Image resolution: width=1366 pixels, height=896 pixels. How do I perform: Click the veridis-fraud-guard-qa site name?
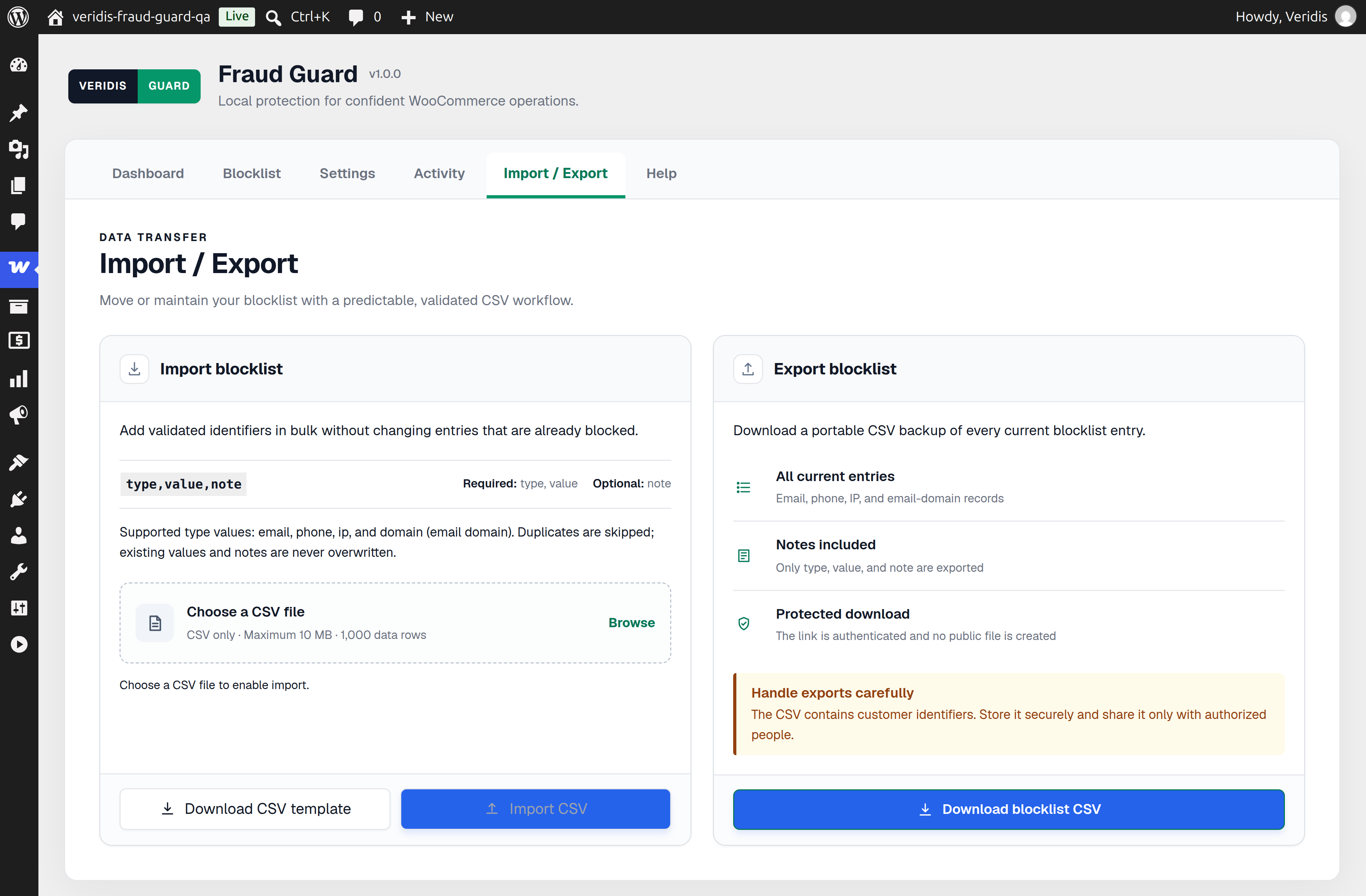coord(141,17)
